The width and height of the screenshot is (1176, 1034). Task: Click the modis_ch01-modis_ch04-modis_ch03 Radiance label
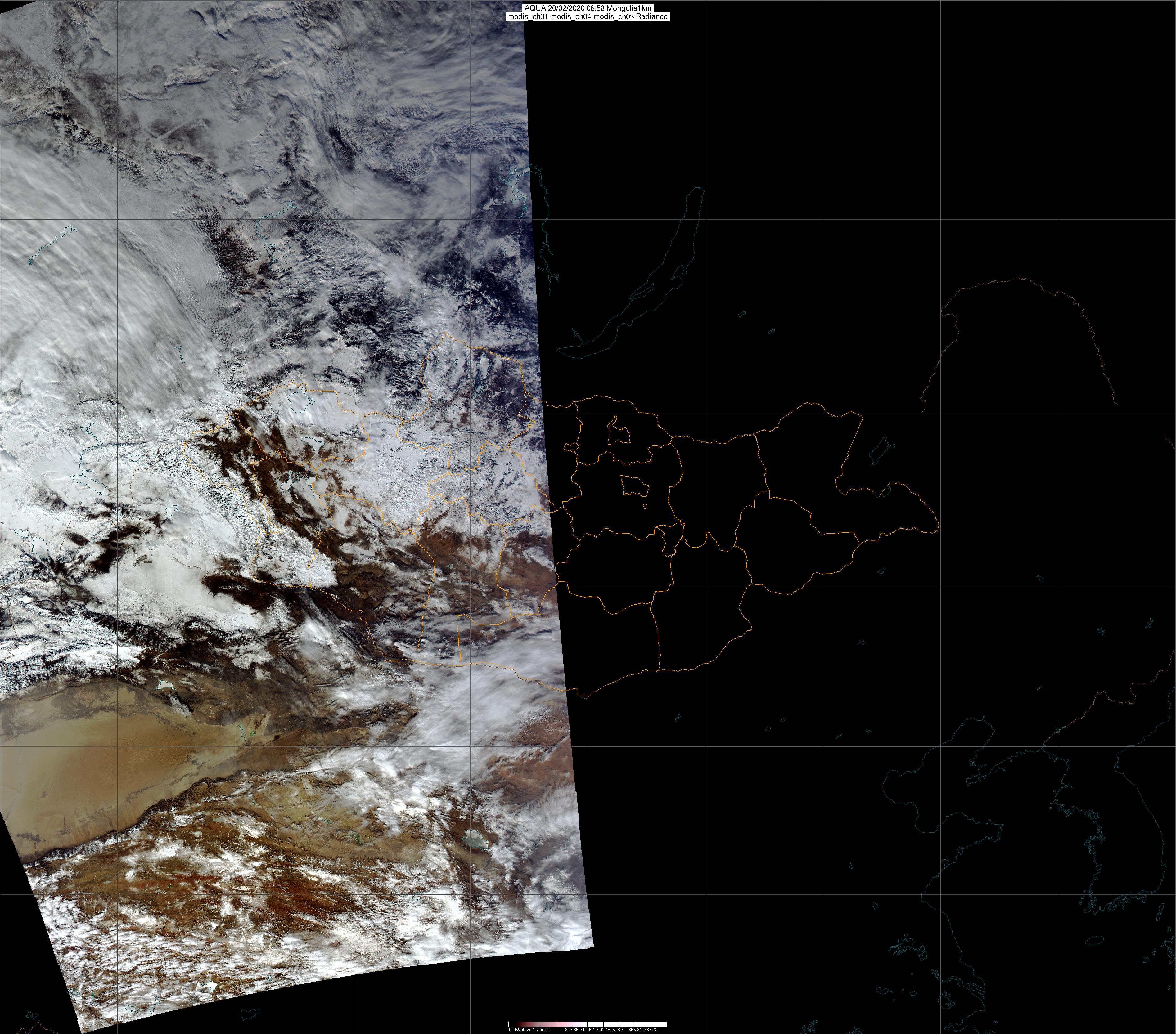pyautogui.click(x=588, y=17)
